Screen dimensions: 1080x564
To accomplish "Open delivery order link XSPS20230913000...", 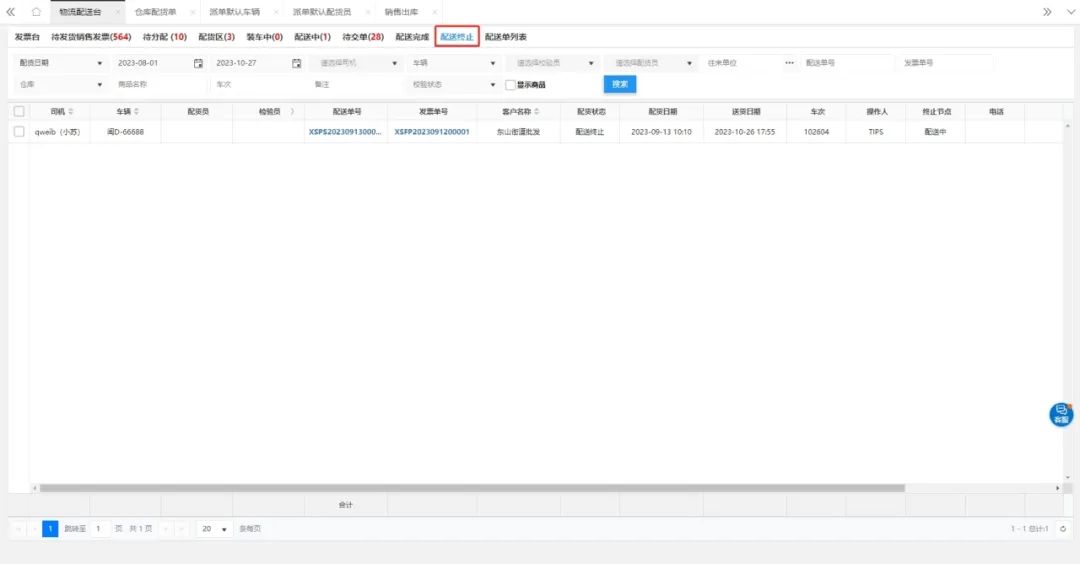I will point(345,132).
